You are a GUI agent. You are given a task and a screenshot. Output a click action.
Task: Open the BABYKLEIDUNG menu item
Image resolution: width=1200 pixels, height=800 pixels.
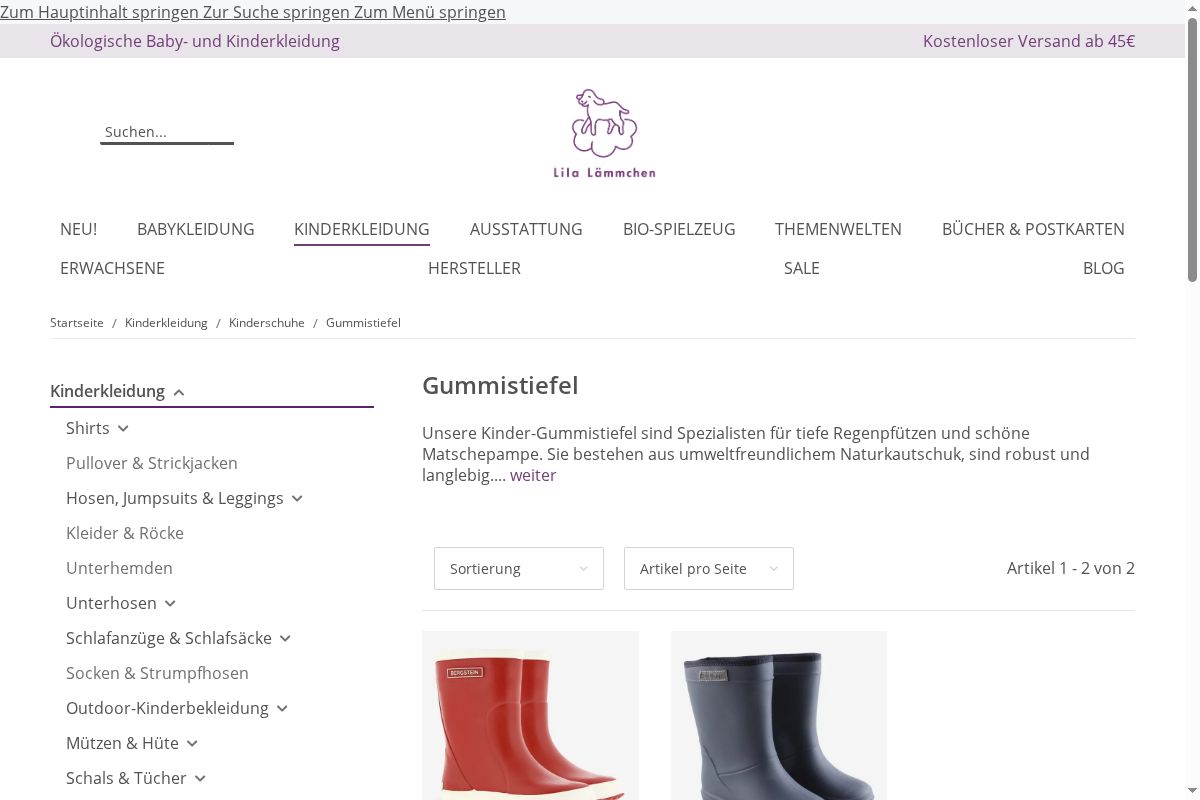pos(196,229)
